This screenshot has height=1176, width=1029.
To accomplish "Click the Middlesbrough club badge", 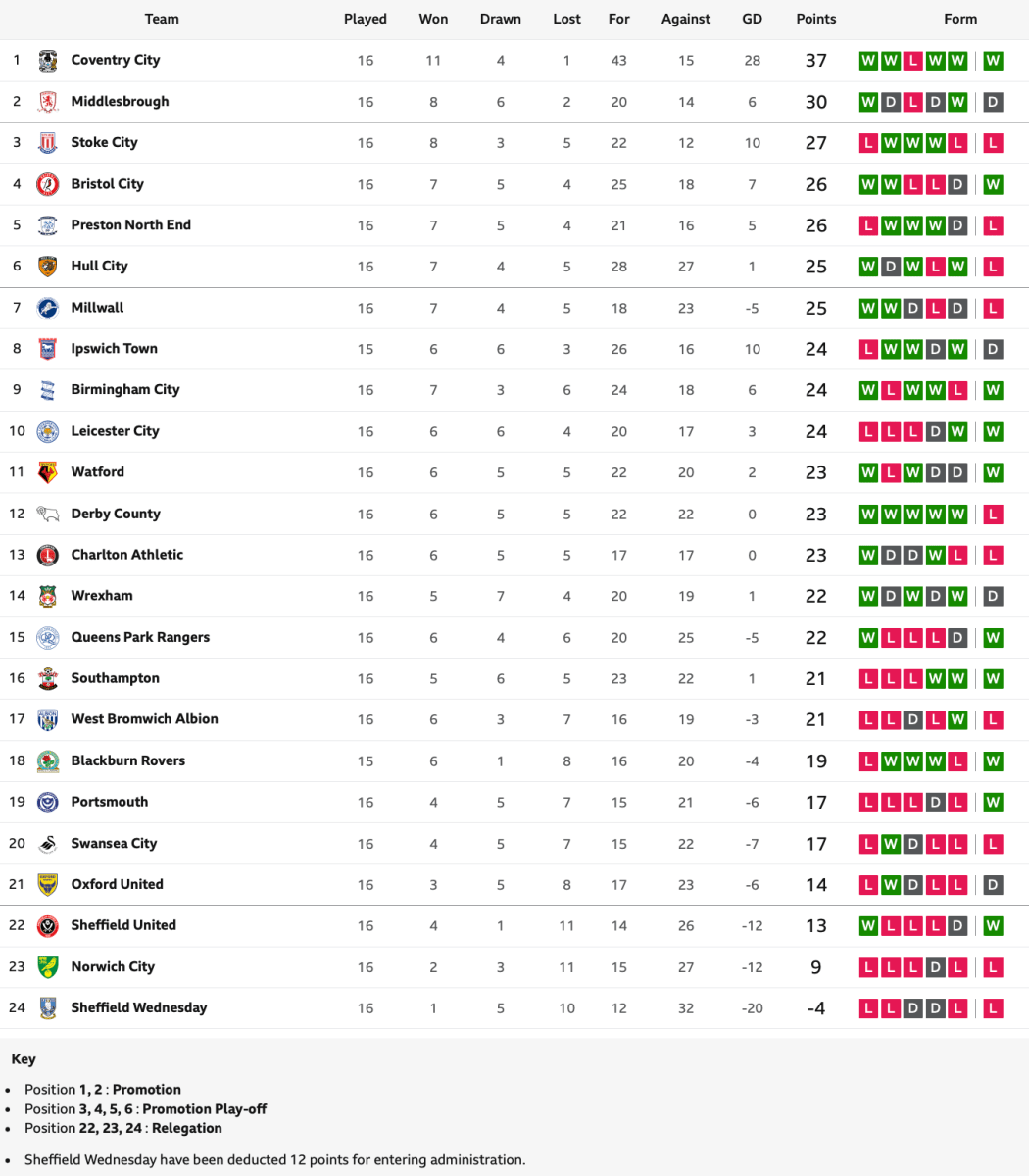I will (47, 102).
